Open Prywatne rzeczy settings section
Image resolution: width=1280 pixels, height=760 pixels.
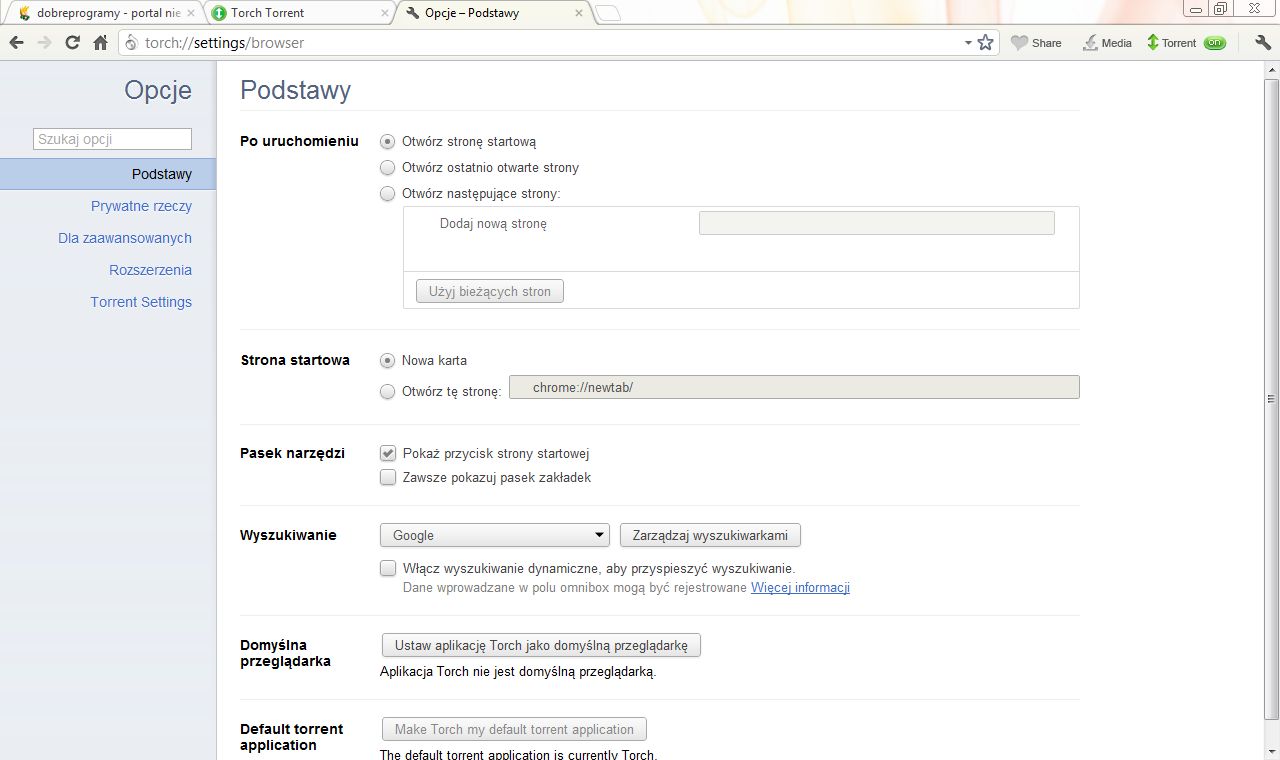click(x=141, y=206)
